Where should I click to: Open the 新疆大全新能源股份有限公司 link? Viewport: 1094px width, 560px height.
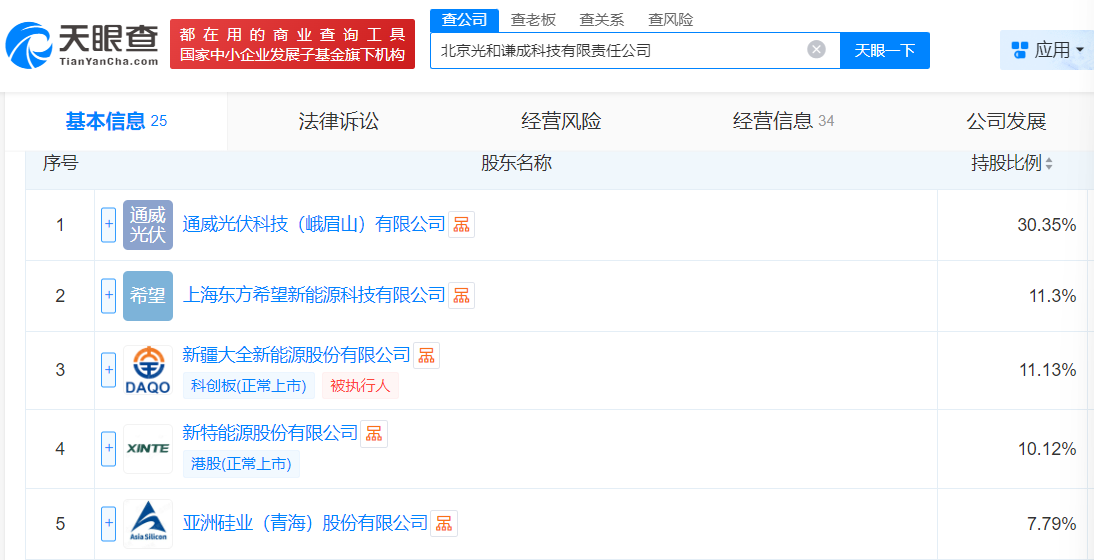296,355
